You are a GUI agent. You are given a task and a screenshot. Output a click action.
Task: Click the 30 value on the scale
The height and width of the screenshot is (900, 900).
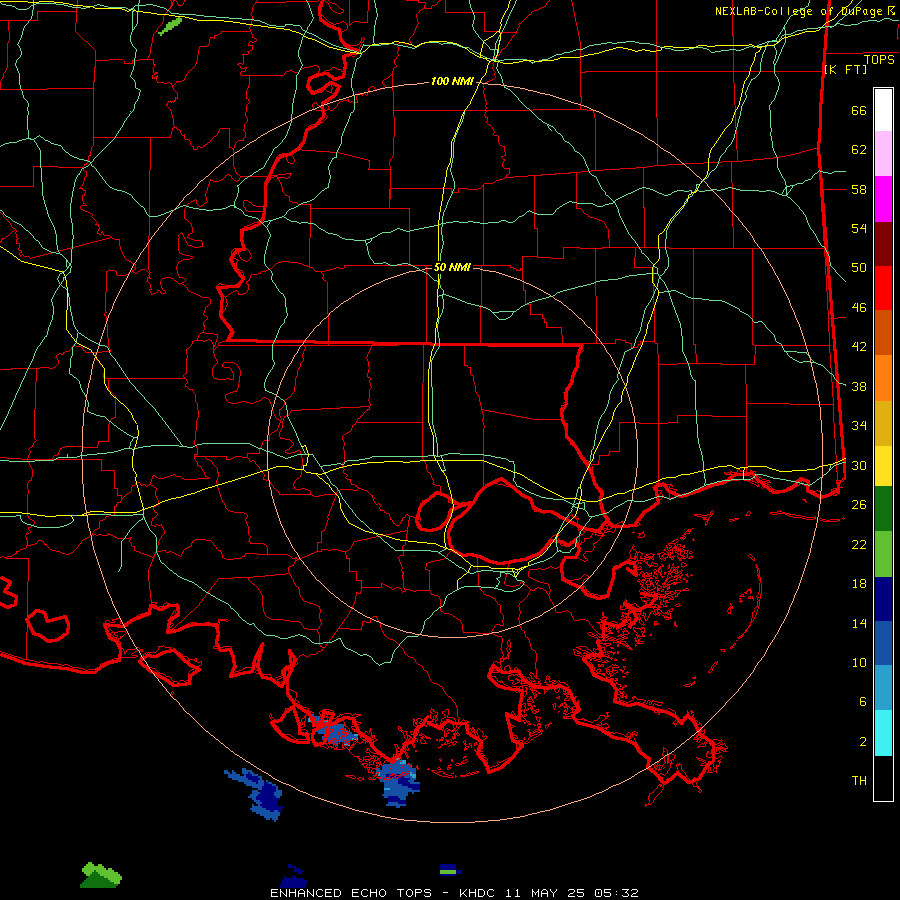(x=859, y=465)
